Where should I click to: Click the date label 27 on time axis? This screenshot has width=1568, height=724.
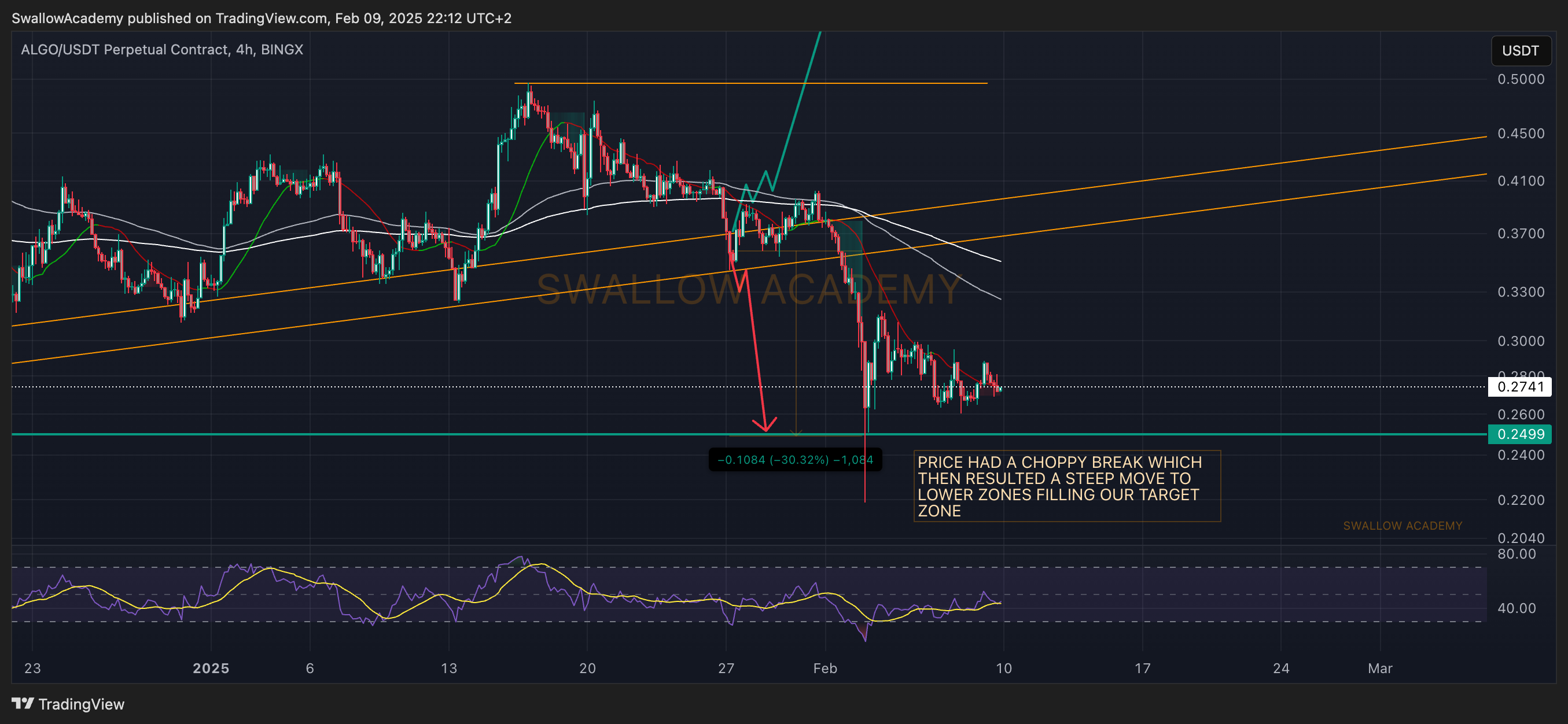coord(726,668)
